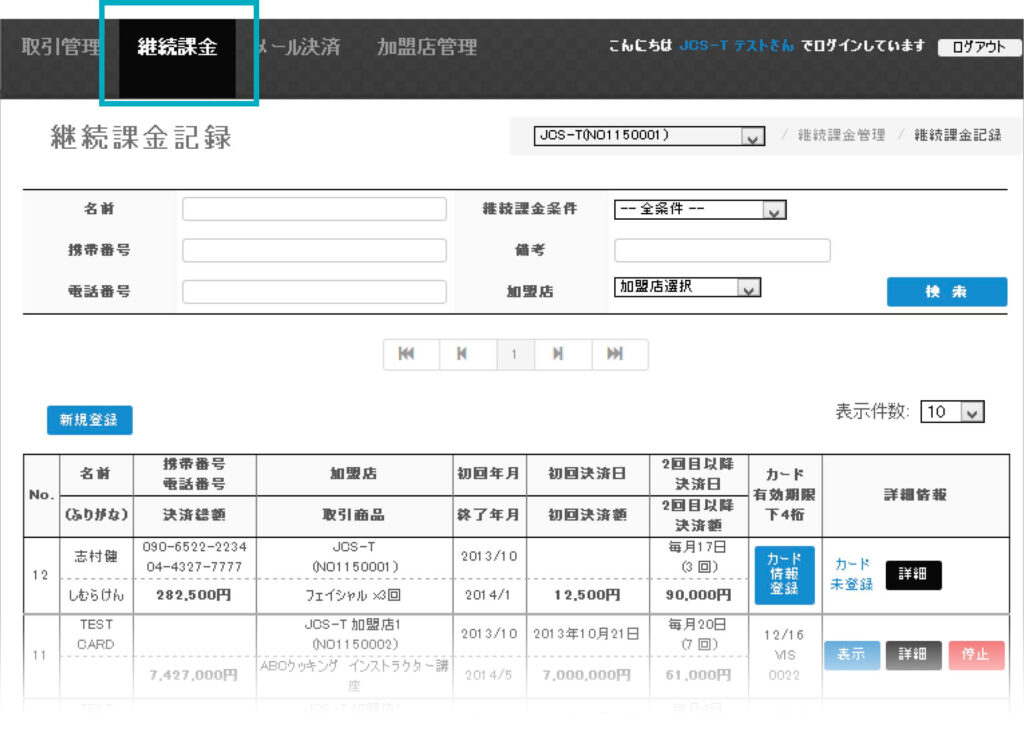Click カード情報登録 button for 志村健
The width and height of the screenshot is (1024, 731).
(x=784, y=575)
